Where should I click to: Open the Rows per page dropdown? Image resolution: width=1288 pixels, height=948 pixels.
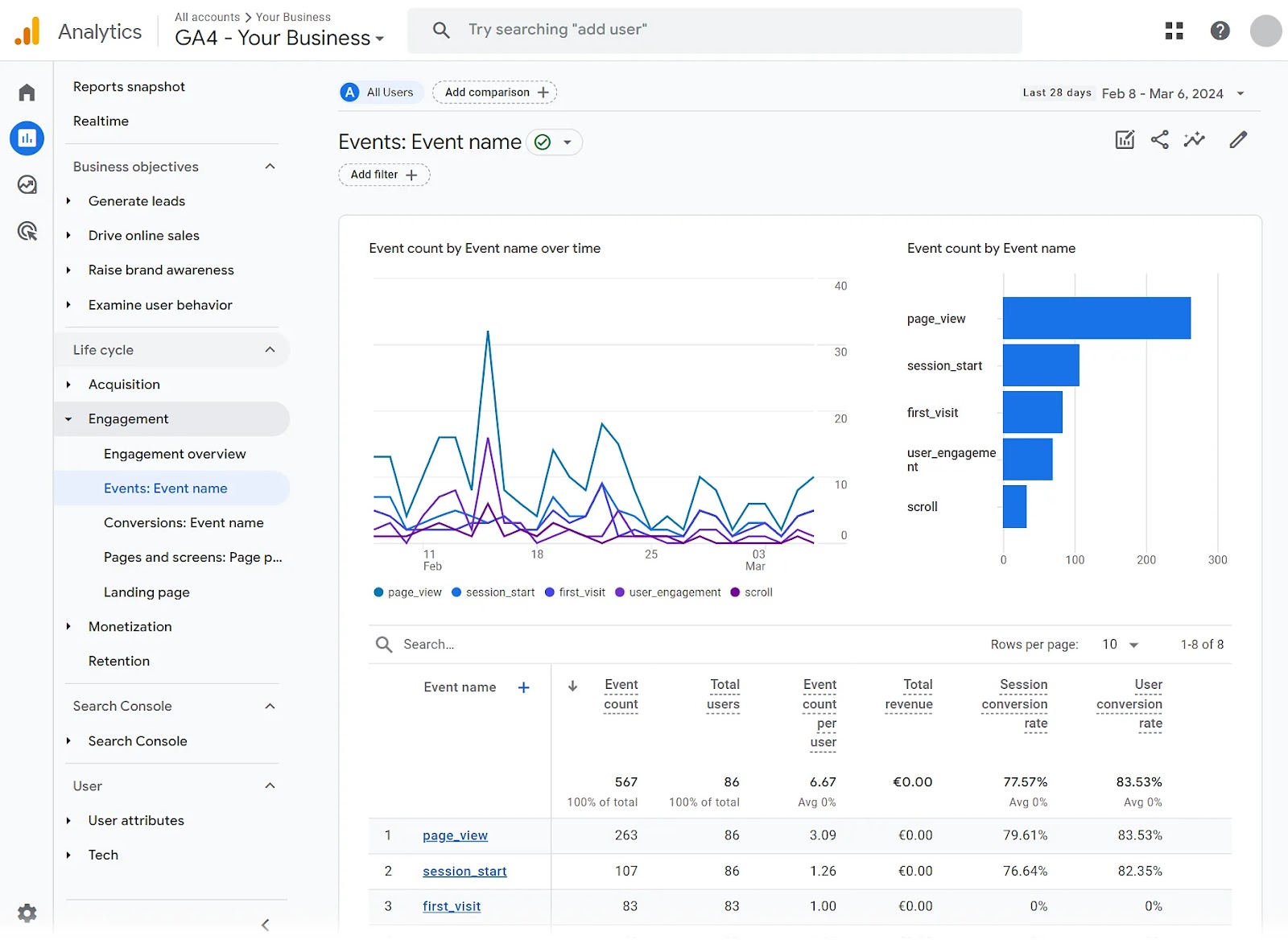pos(1119,644)
